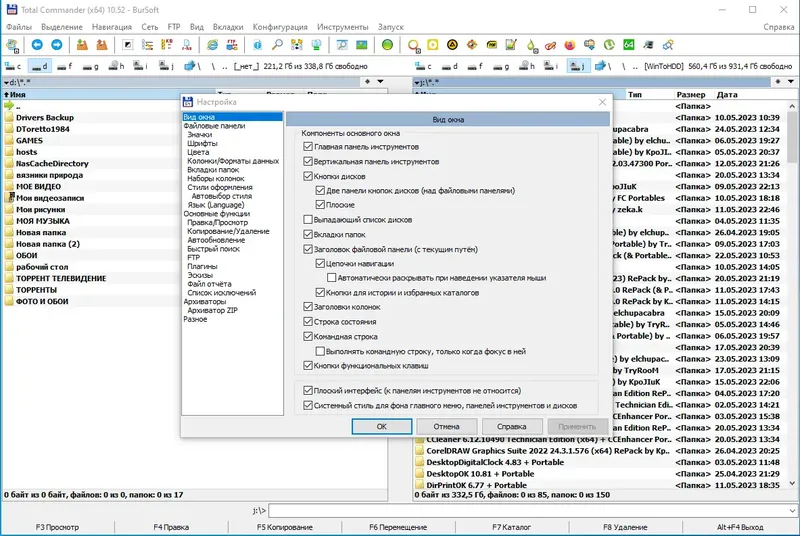800x536 pixels.
Task: Click the blue info document toolbar icon
Action: point(258,45)
